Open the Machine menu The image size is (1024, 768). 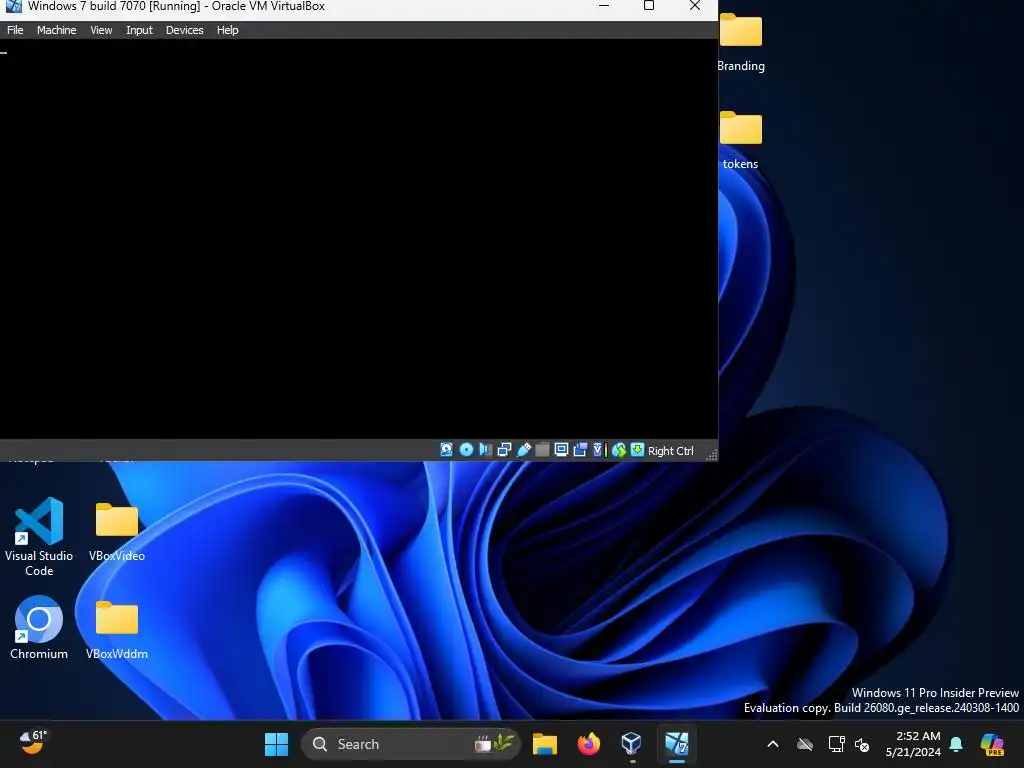point(56,30)
